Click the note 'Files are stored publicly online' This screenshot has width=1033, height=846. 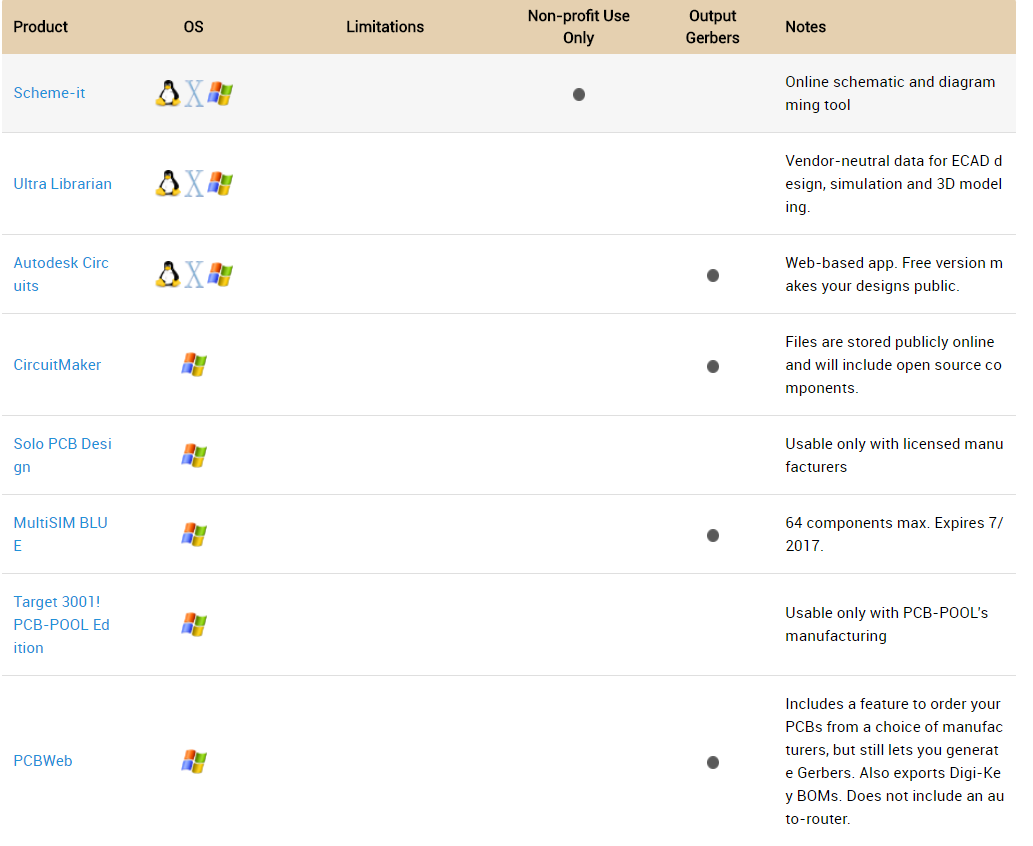tap(893, 365)
